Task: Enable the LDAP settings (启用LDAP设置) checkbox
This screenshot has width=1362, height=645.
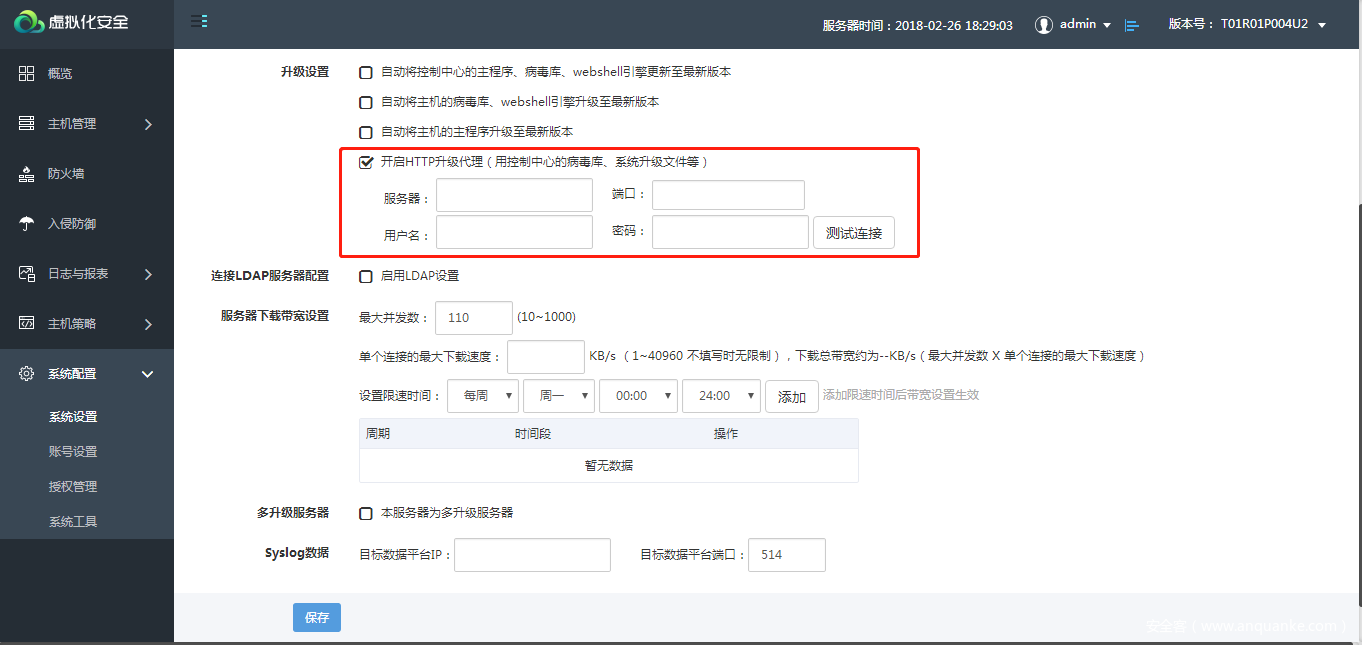Action: 366,276
